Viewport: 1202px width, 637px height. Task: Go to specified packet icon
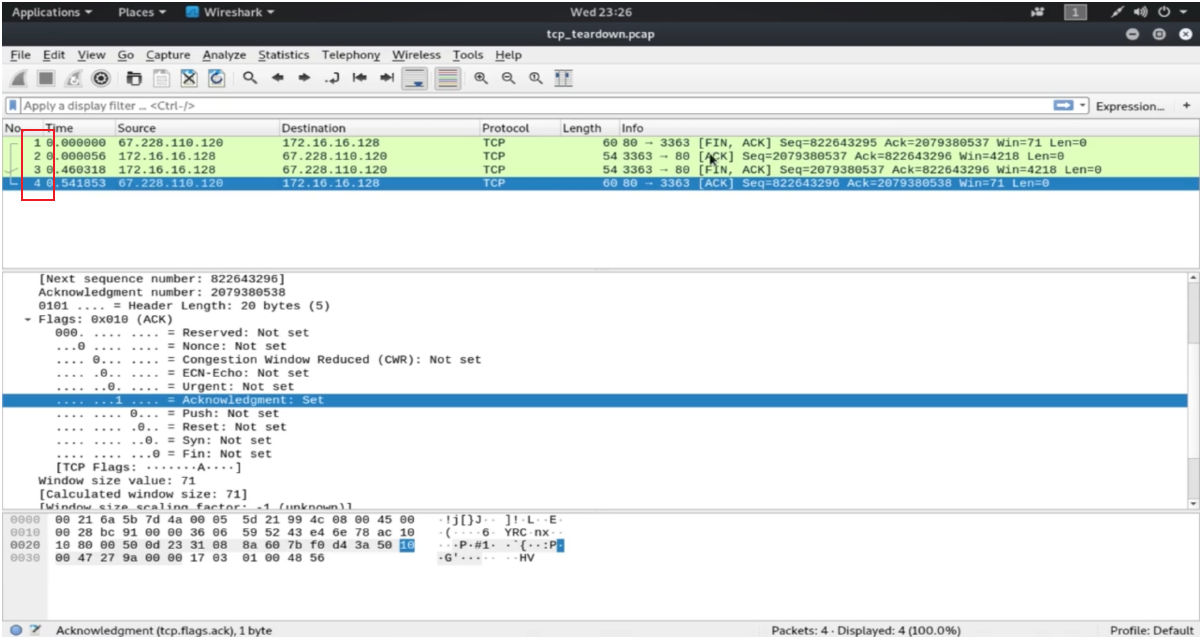pos(333,78)
